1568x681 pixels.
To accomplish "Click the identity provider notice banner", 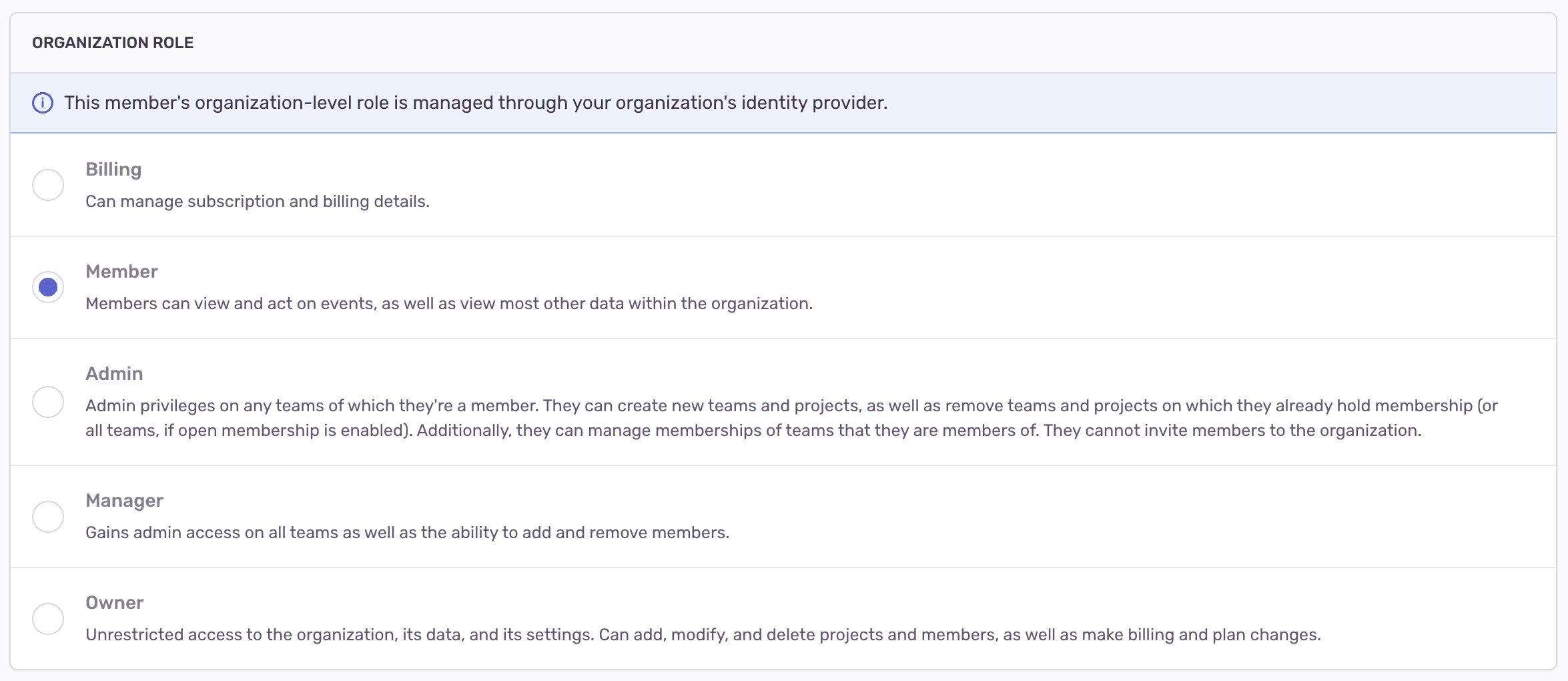I will point(784,103).
